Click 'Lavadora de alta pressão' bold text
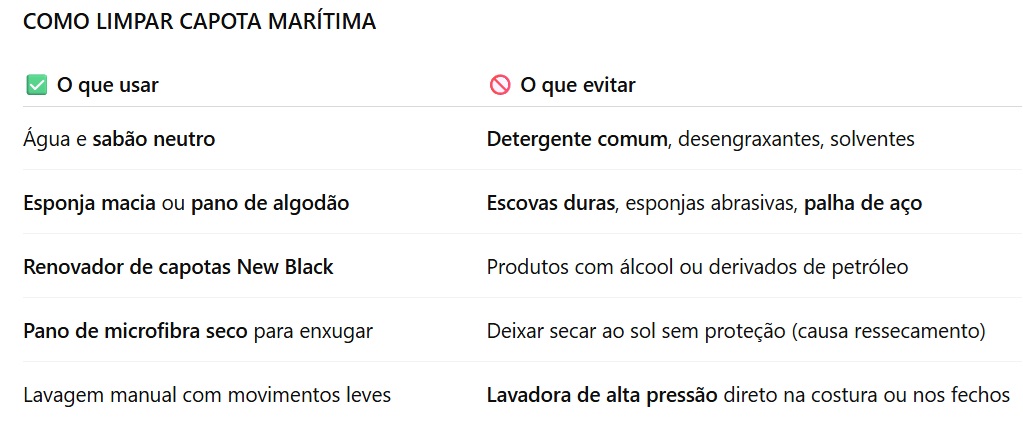 (602, 395)
